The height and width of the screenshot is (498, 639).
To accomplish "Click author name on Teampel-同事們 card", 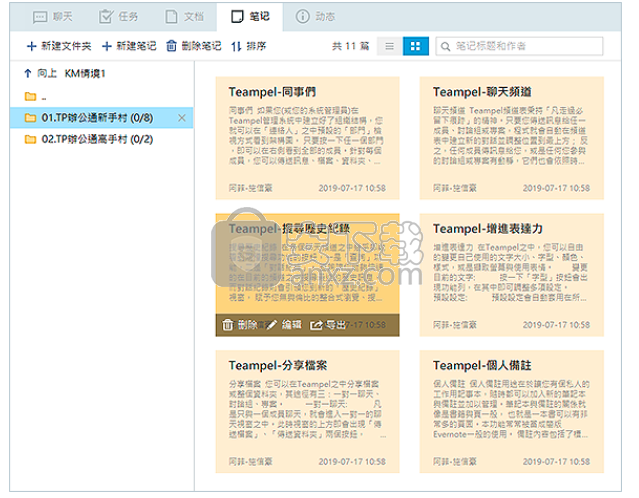I will [250, 188].
